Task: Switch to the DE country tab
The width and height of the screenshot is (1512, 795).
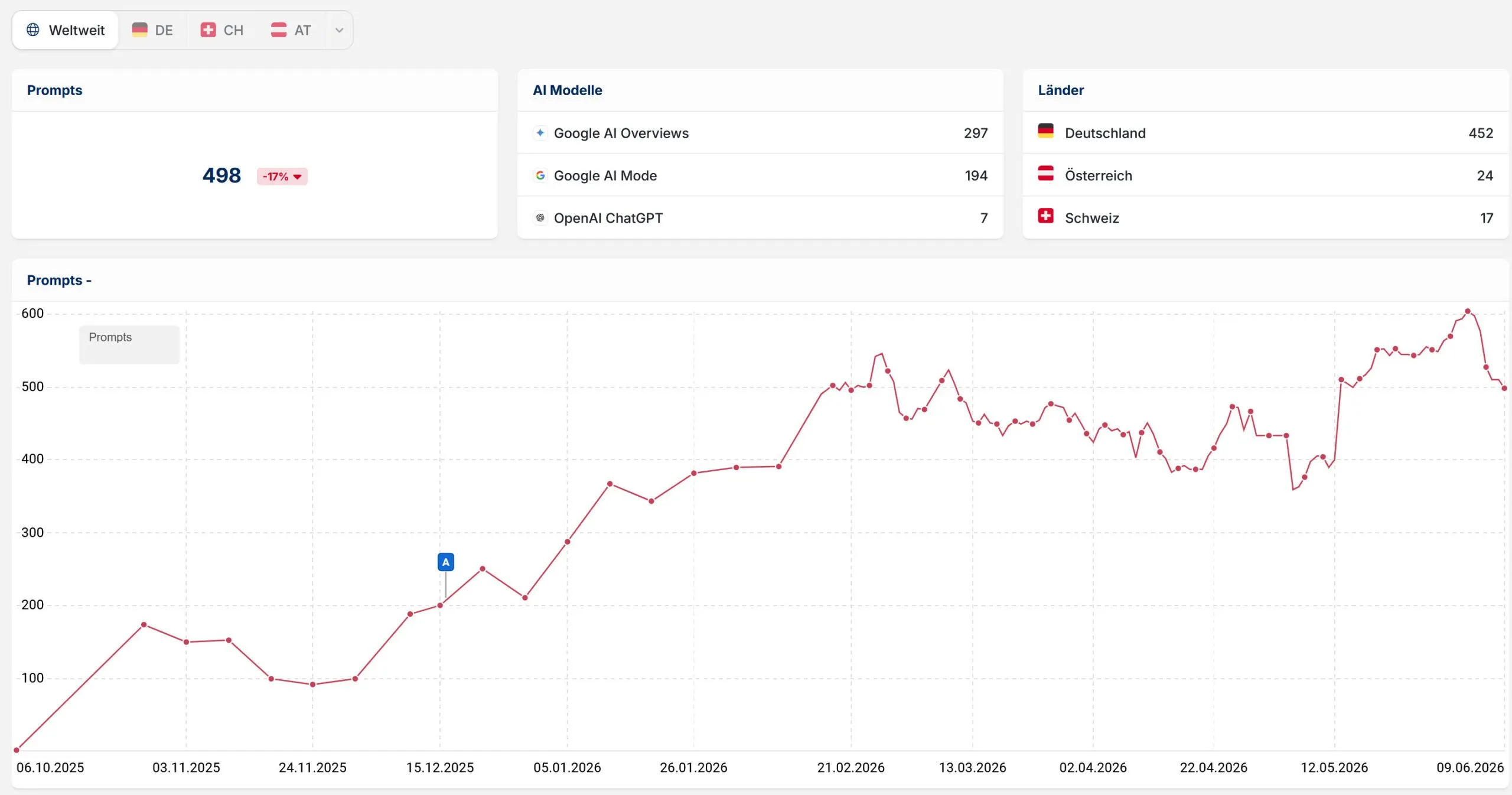Action: 152,30
